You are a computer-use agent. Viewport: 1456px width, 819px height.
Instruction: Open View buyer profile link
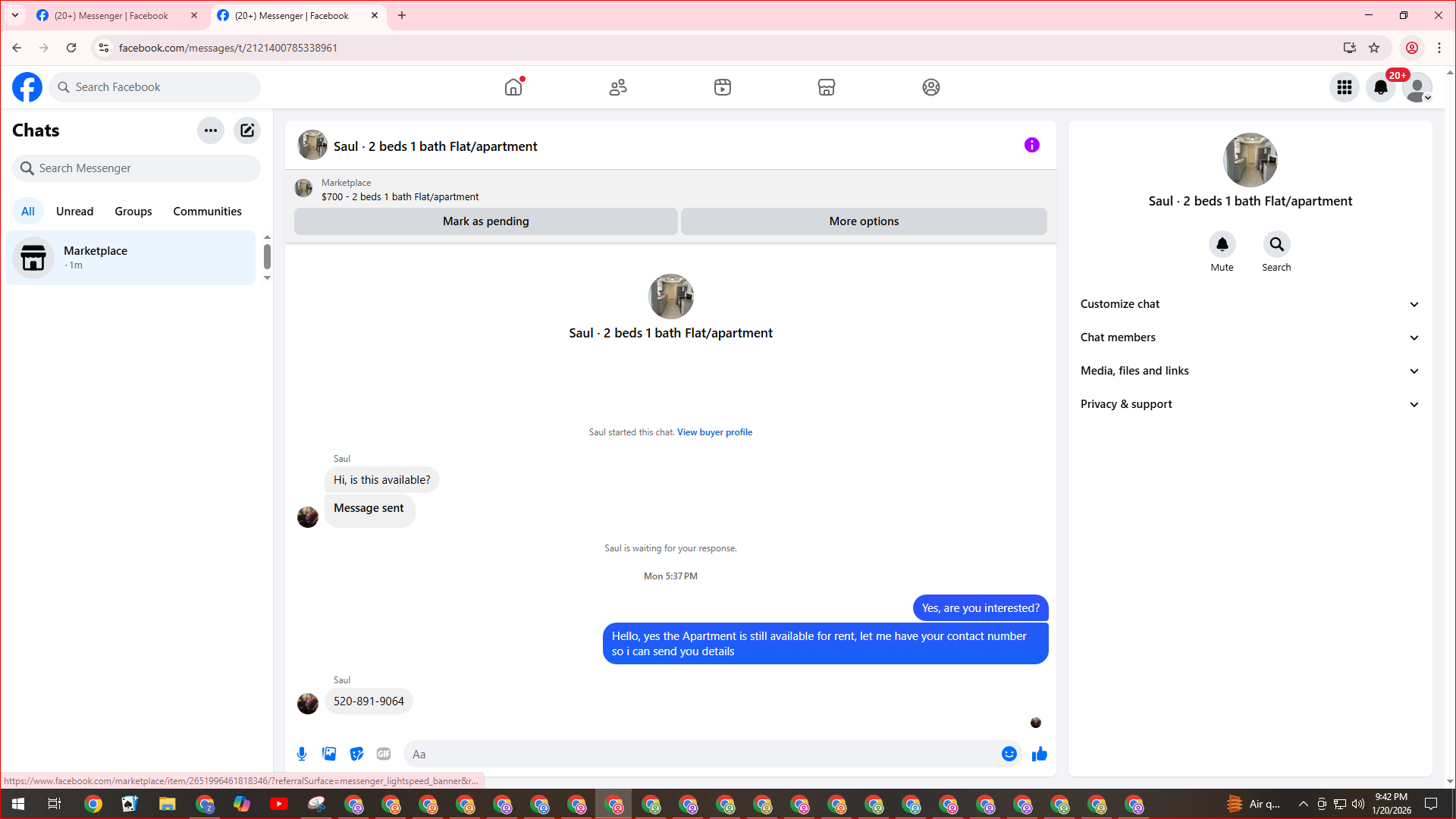714,432
